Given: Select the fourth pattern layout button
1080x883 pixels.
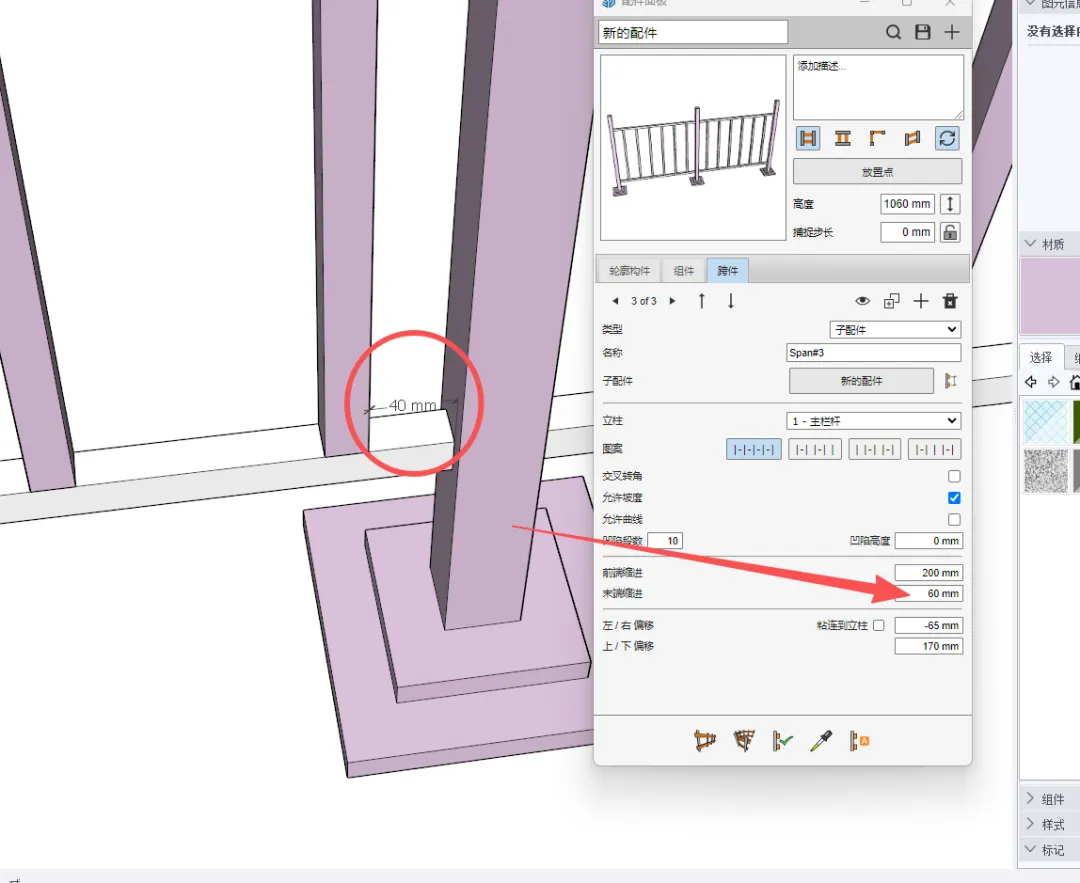Looking at the screenshot, I should 934,450.
